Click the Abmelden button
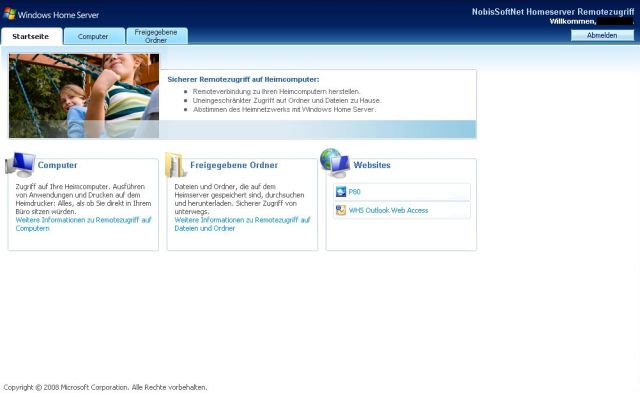The height and width of the screenshot is (393, 640). [602, 36]
